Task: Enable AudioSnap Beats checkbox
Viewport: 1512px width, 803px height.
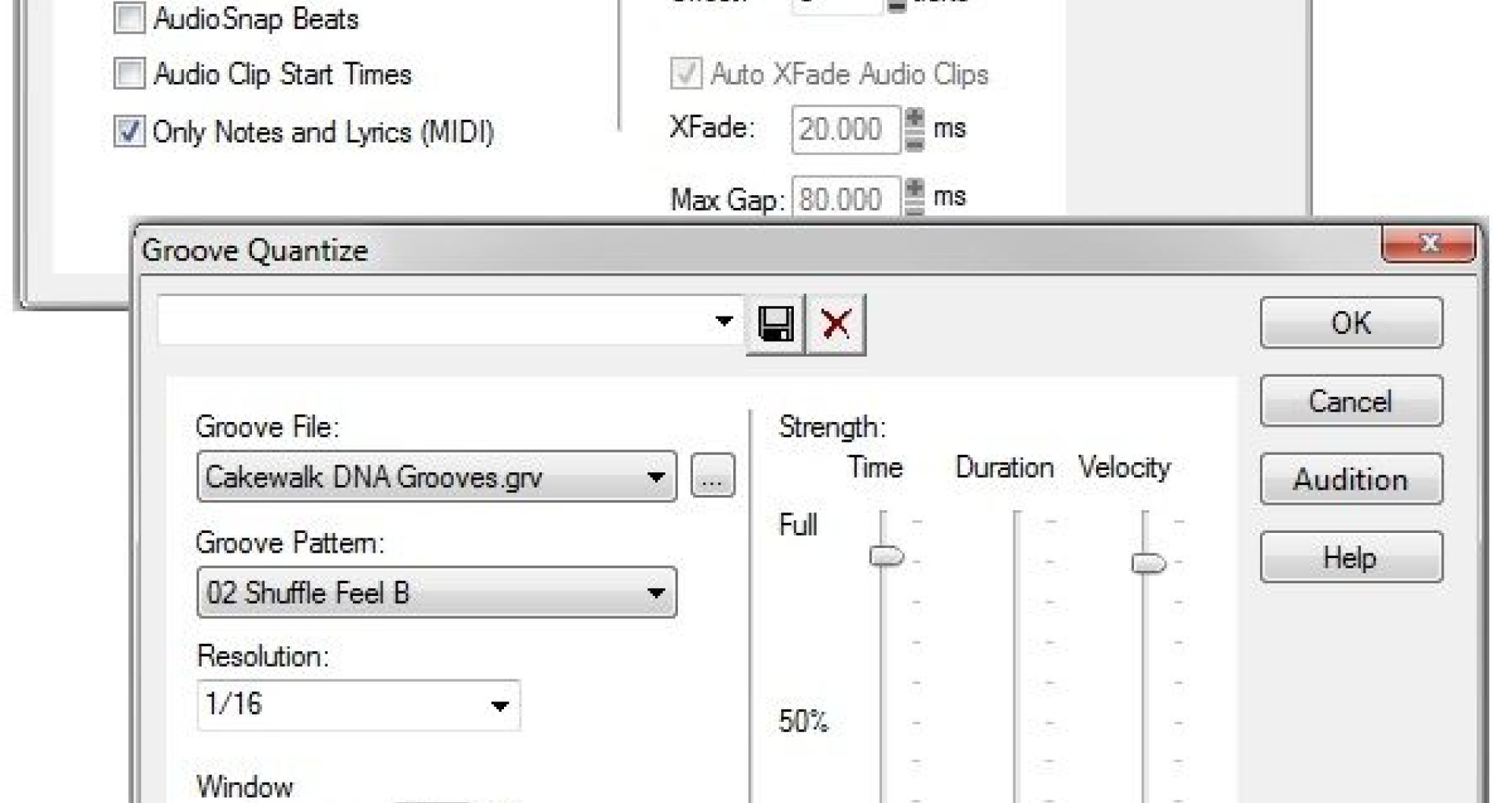Action: [x=130, y=18]
